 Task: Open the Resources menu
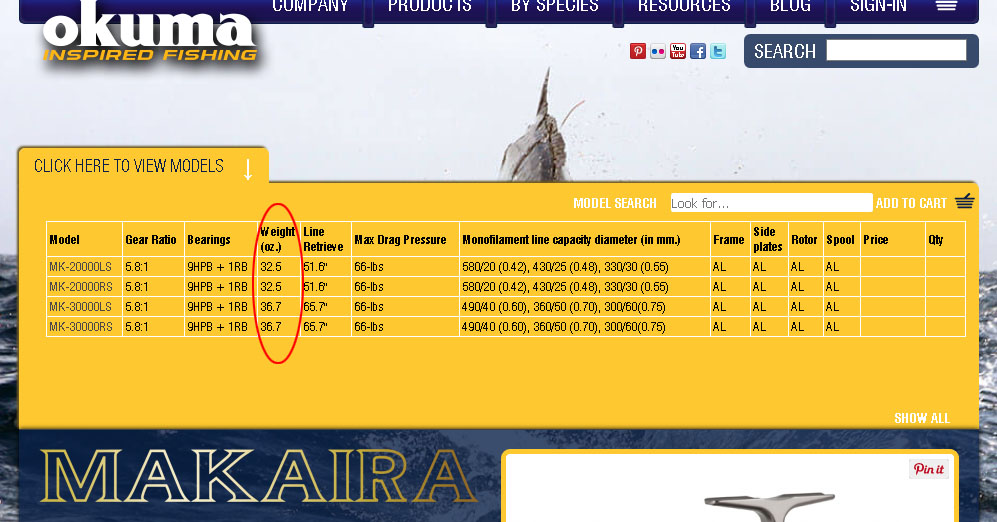tap(683, 7)
